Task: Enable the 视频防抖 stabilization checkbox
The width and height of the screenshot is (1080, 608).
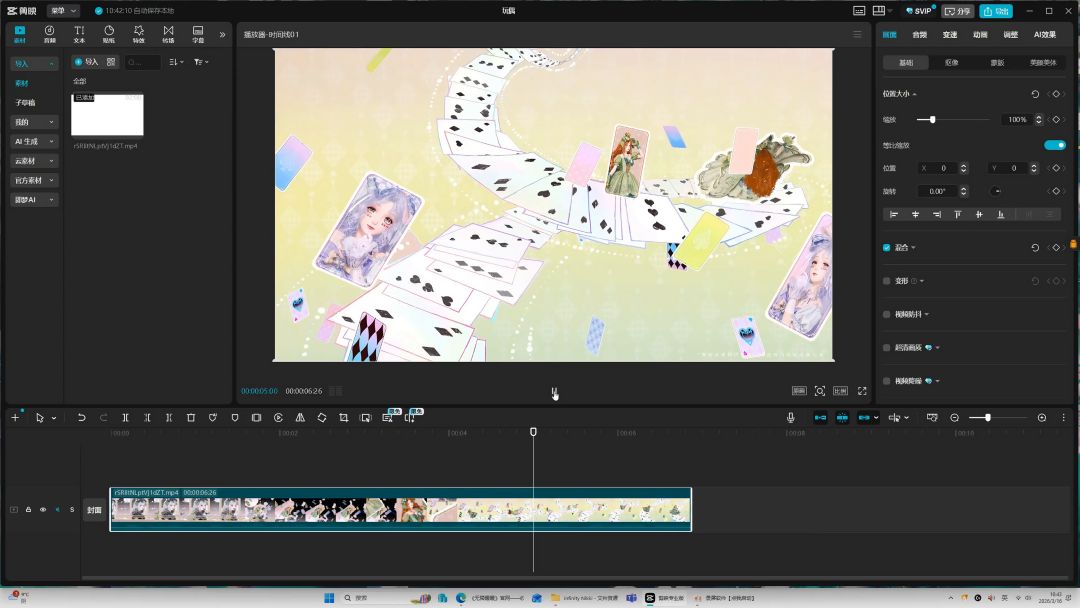Action: pyautogui.click(x=887, y=314)
